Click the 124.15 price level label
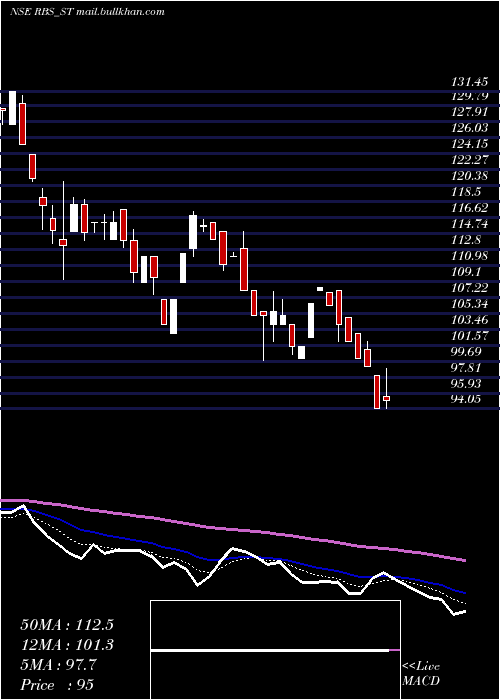Screen dimensions: 500x700 [470, 144]
